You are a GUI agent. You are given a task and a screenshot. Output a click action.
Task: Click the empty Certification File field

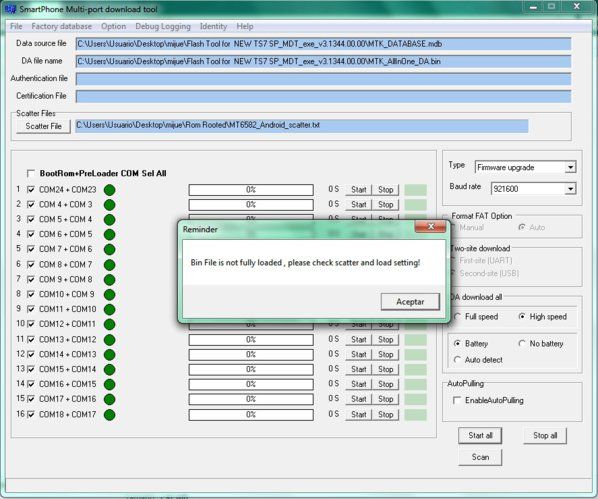coord(323,96)
